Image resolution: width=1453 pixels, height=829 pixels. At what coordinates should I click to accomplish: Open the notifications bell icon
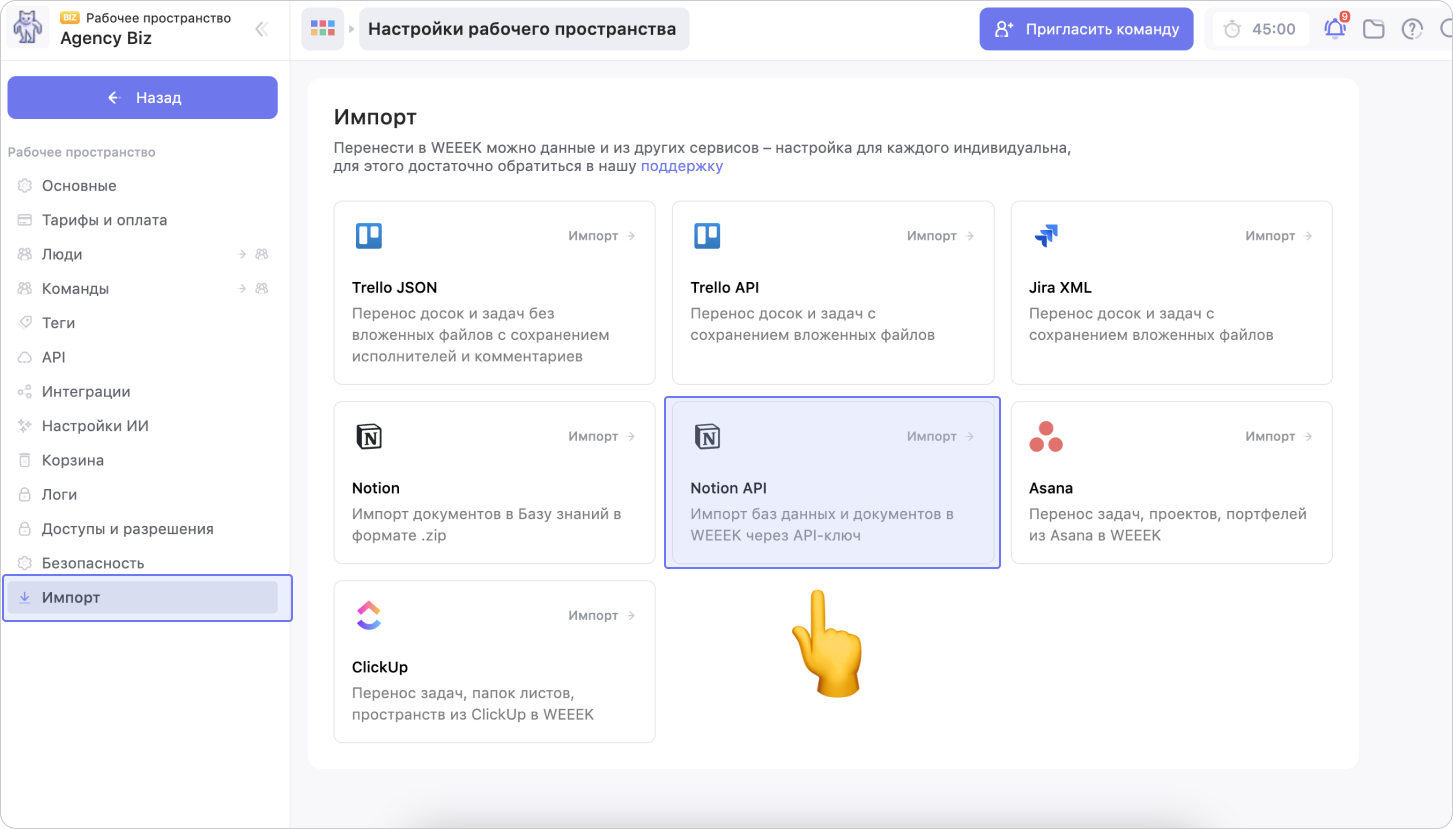pyautogui.click(x=1335, y=29)
